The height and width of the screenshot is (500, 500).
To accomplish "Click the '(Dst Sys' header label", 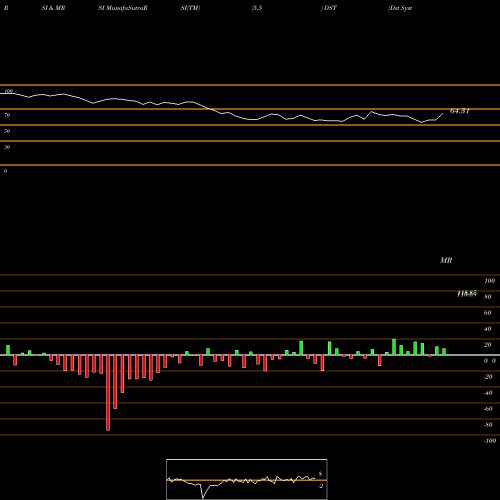I will pyautogui.click(x=400, y=8).
